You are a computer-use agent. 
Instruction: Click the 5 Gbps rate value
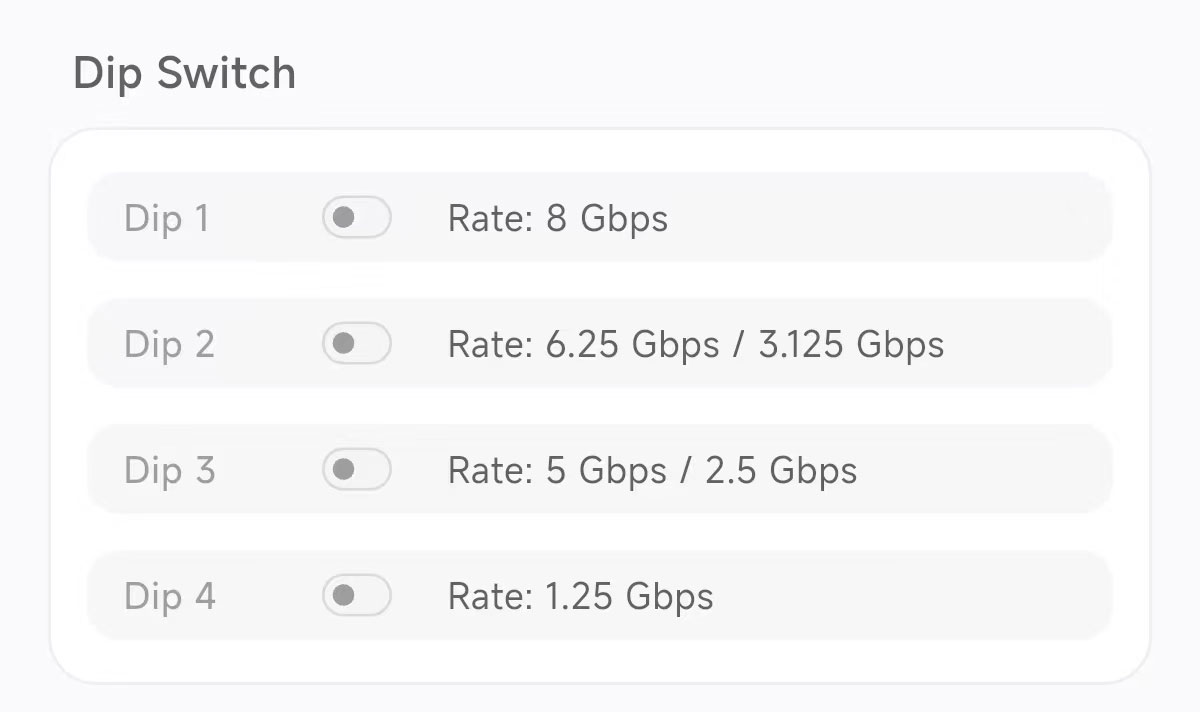tap(606, 470)
